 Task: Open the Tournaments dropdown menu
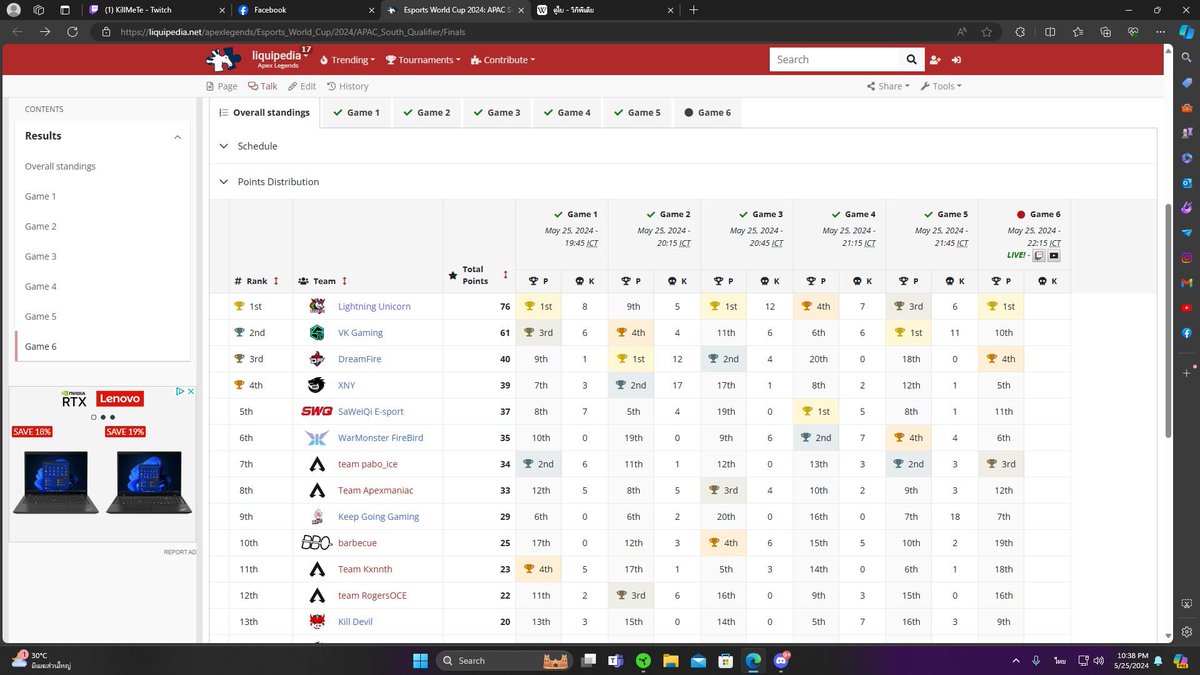(x=423, y=60)
